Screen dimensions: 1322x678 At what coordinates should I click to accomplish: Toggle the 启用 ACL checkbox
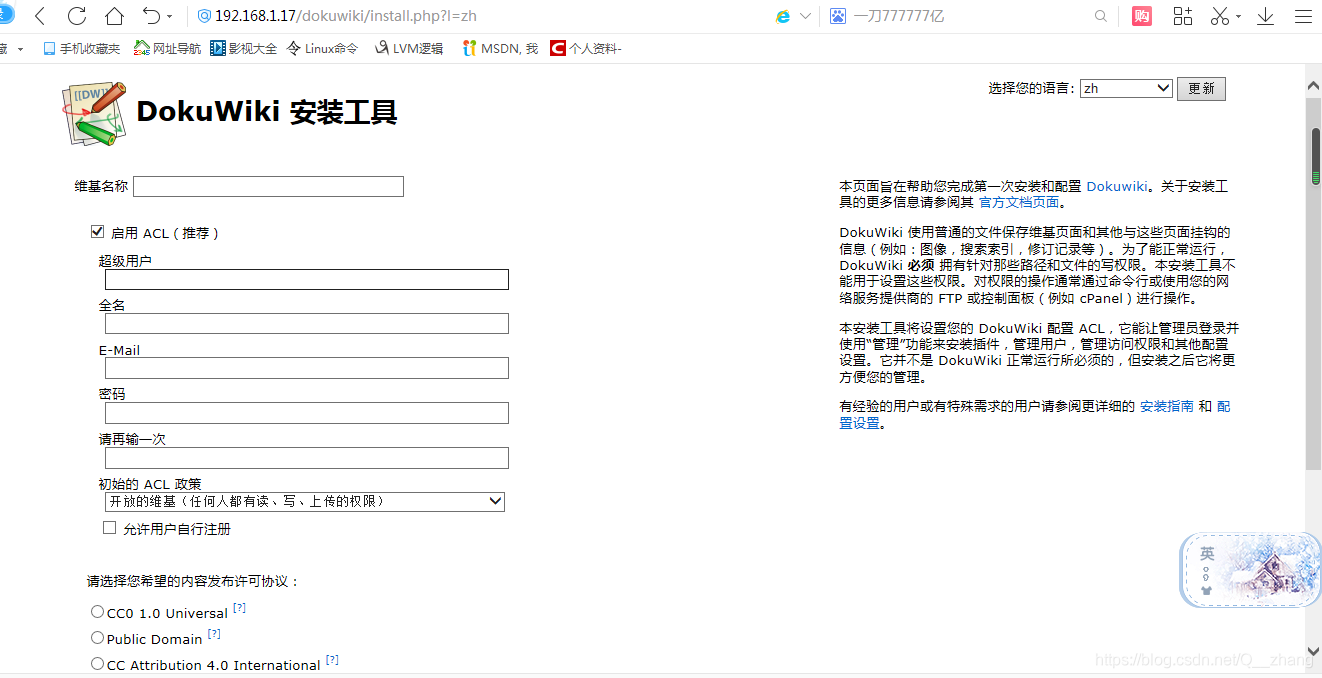point(97,232)
